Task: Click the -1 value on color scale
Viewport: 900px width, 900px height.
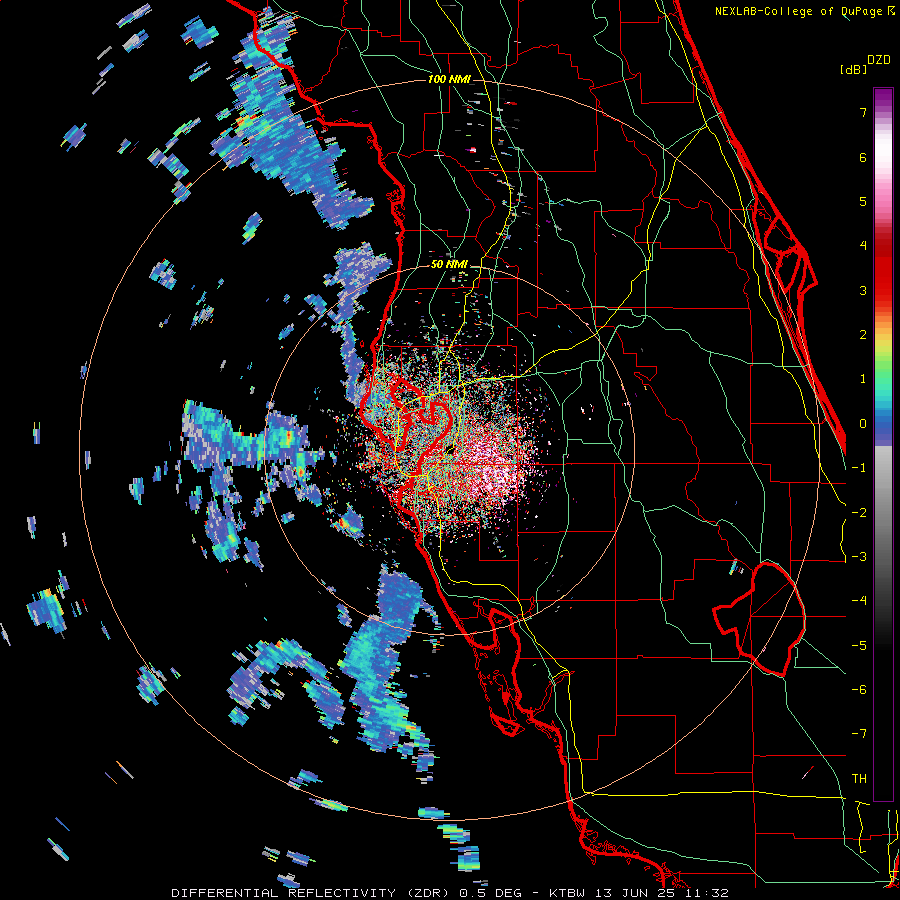Action: (x=859, y=468)
